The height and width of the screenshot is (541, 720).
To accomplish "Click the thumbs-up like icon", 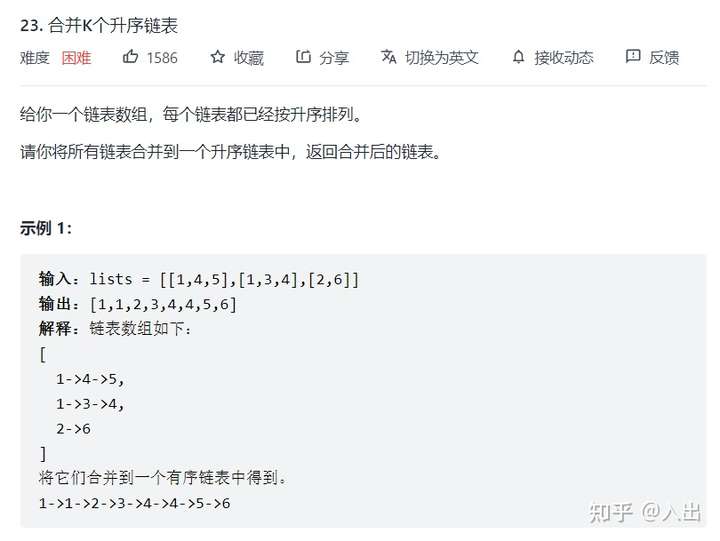I will (130, 57).
